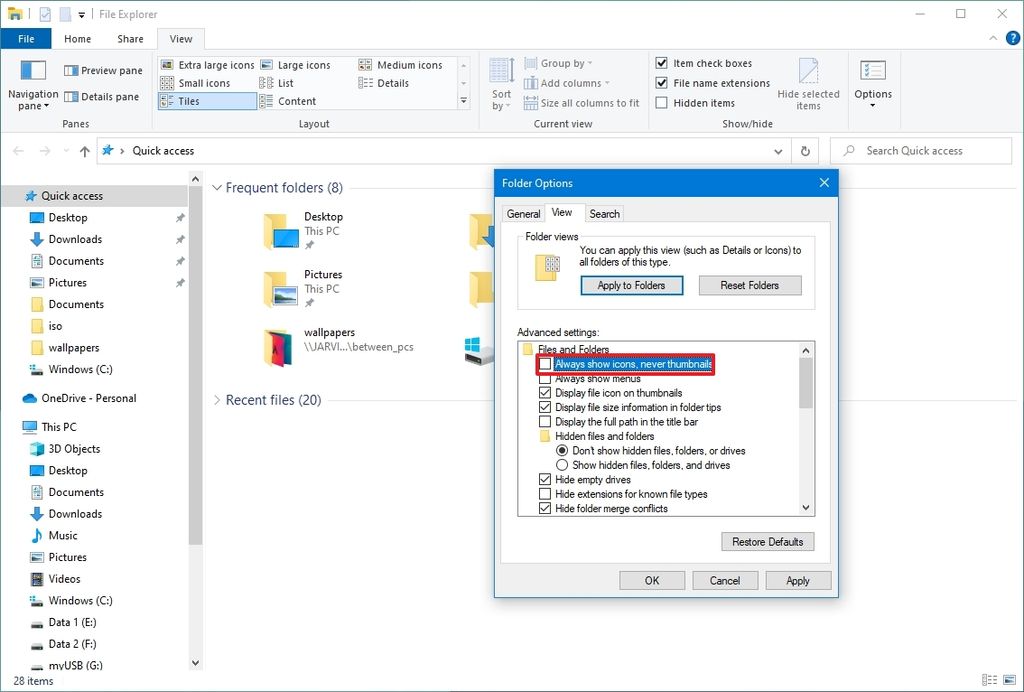1024x692 pixels.
Task: Click the Apply to Folders button
Action: click(631, 285)
